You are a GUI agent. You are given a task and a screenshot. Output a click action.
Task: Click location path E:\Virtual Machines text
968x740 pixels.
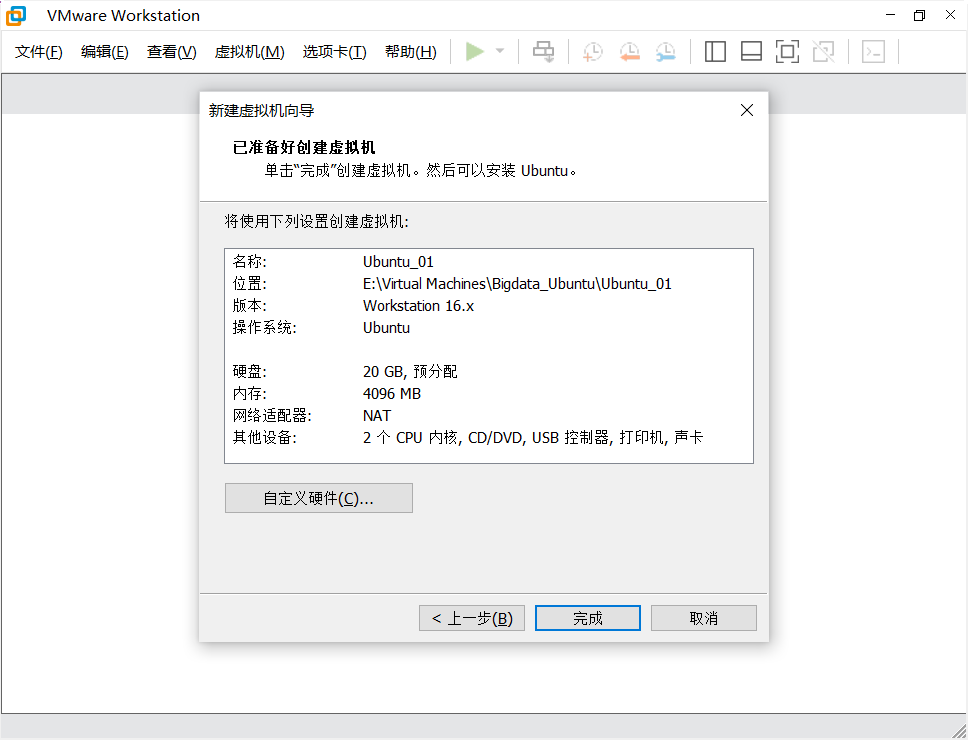point(517,284)
